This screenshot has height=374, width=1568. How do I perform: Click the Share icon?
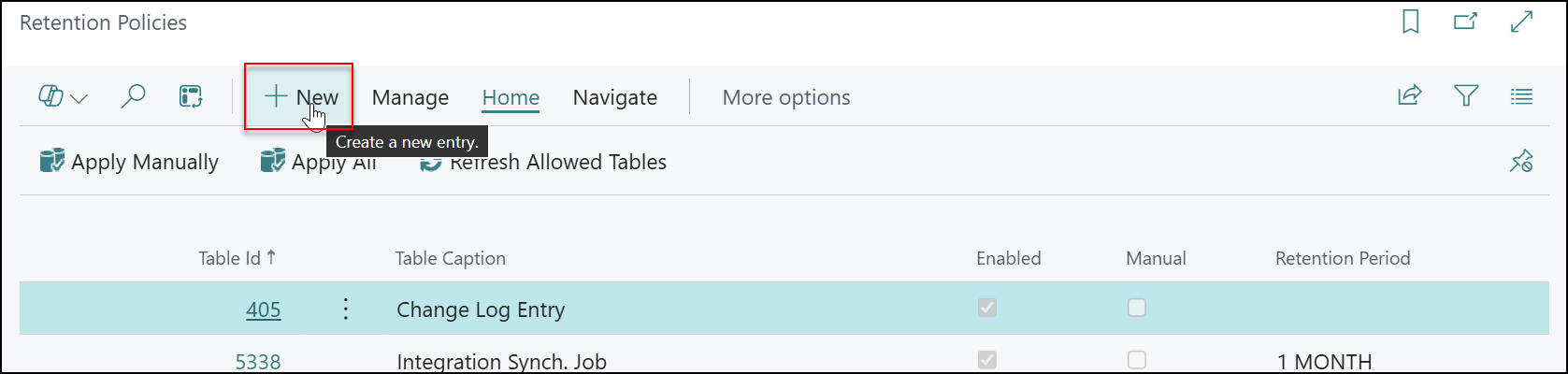click(x=1409, y=95)
